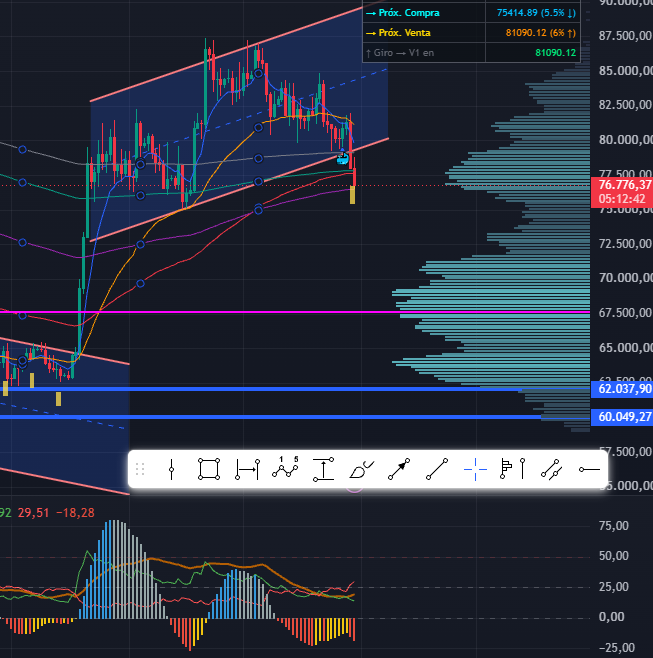The image size is (653, 658).
Task: Click the 85.000,00 price axis label
Action: 625,70
